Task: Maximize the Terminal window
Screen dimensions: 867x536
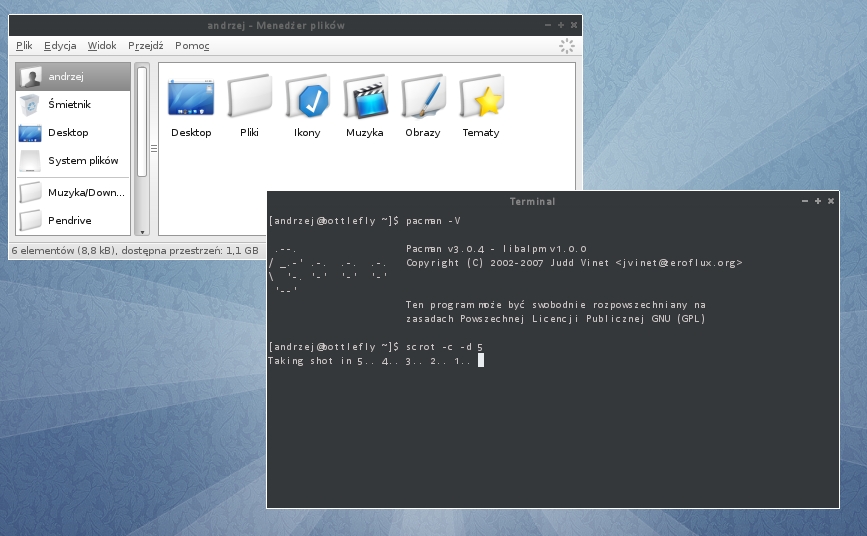Action: [x=818, y=201]
